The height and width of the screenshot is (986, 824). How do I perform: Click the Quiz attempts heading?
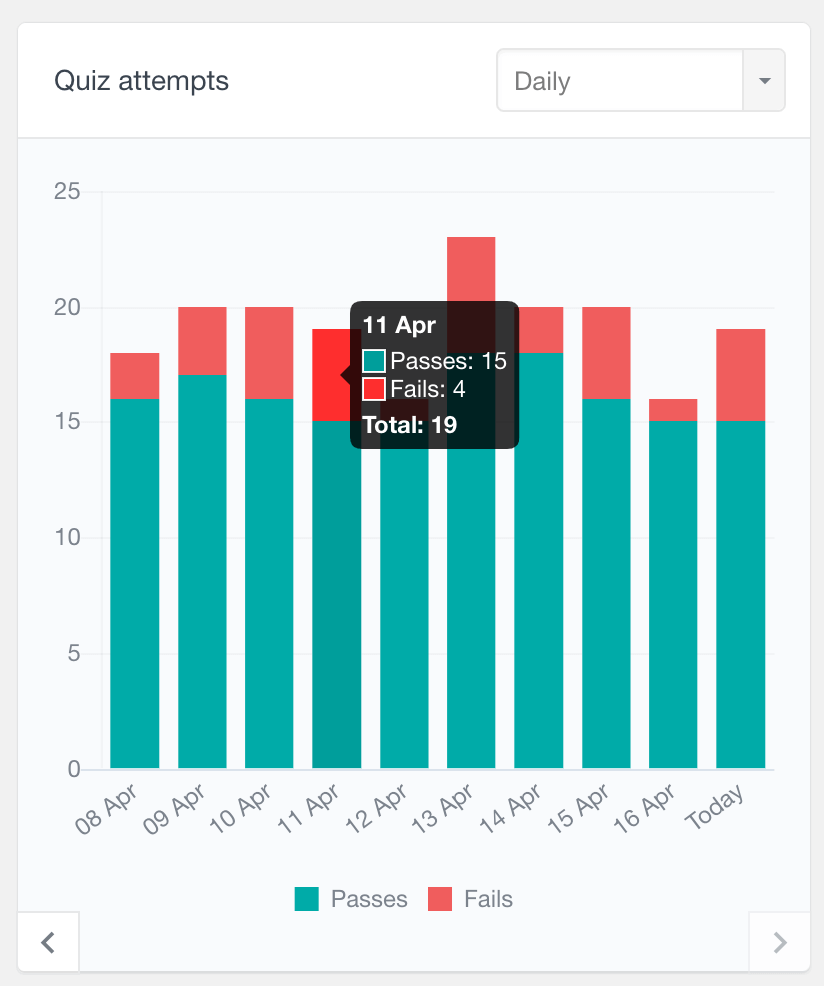141,81
